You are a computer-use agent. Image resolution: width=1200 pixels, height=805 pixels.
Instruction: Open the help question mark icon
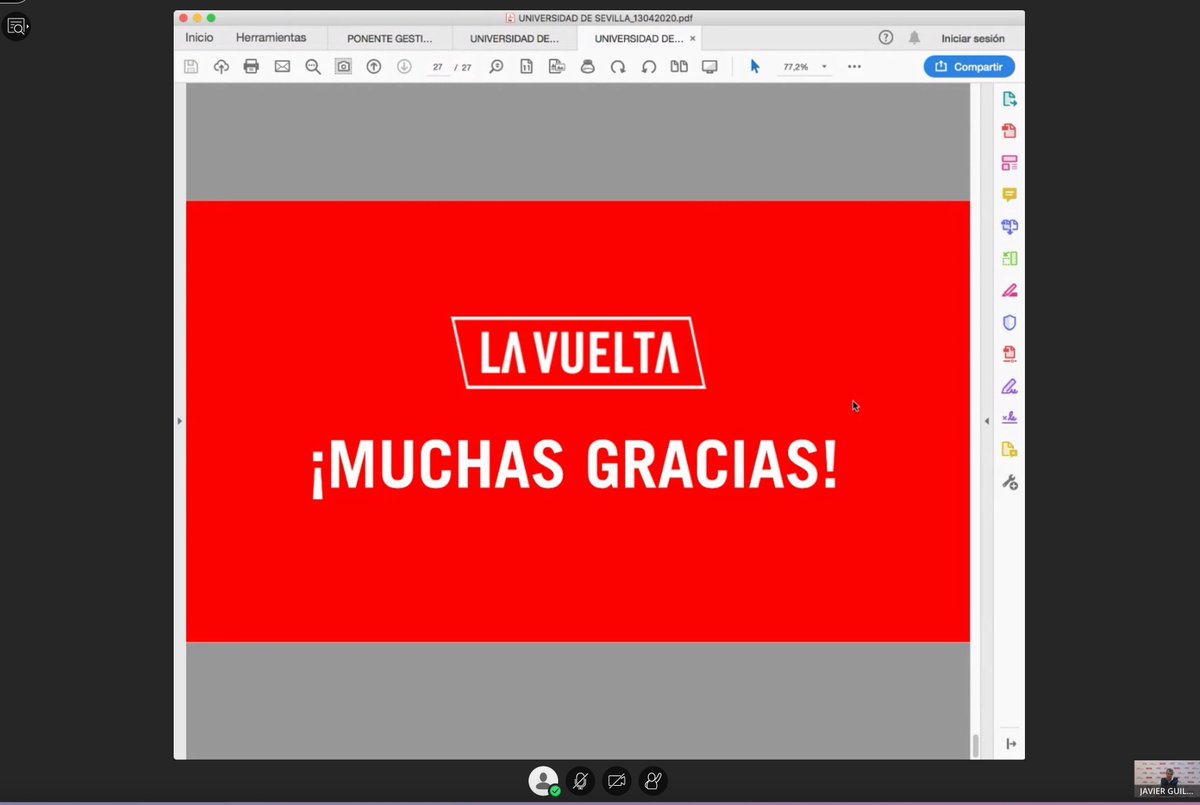pos(886,38)
